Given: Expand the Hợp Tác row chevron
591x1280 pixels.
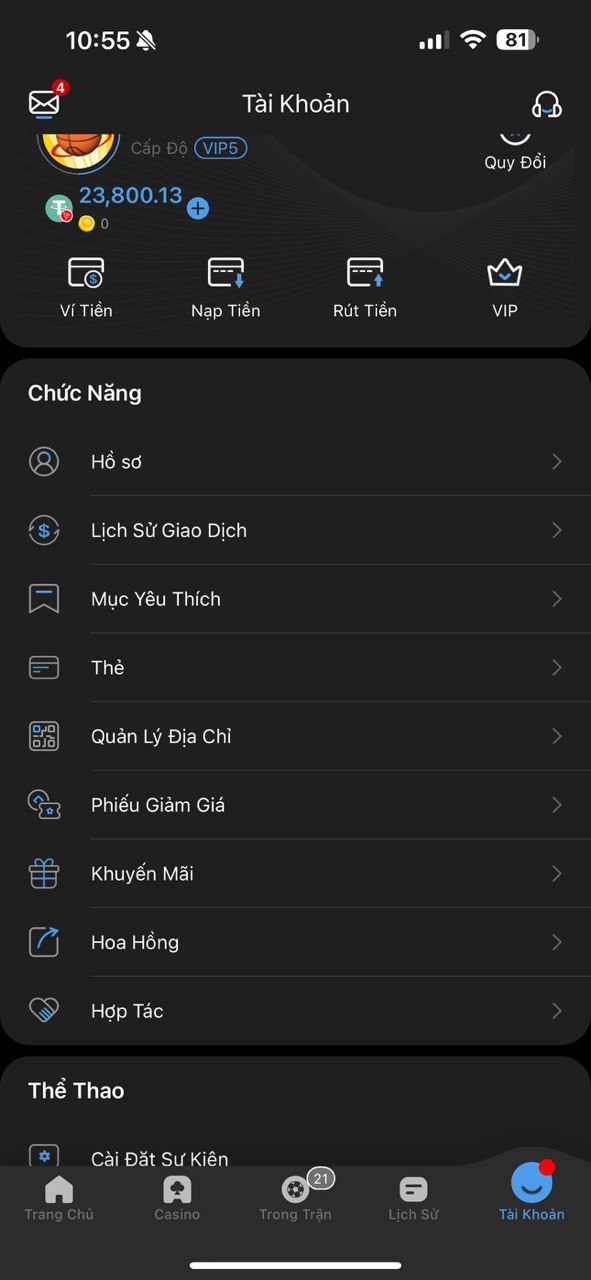Looking at the screenshot, I should [557, 1011].
